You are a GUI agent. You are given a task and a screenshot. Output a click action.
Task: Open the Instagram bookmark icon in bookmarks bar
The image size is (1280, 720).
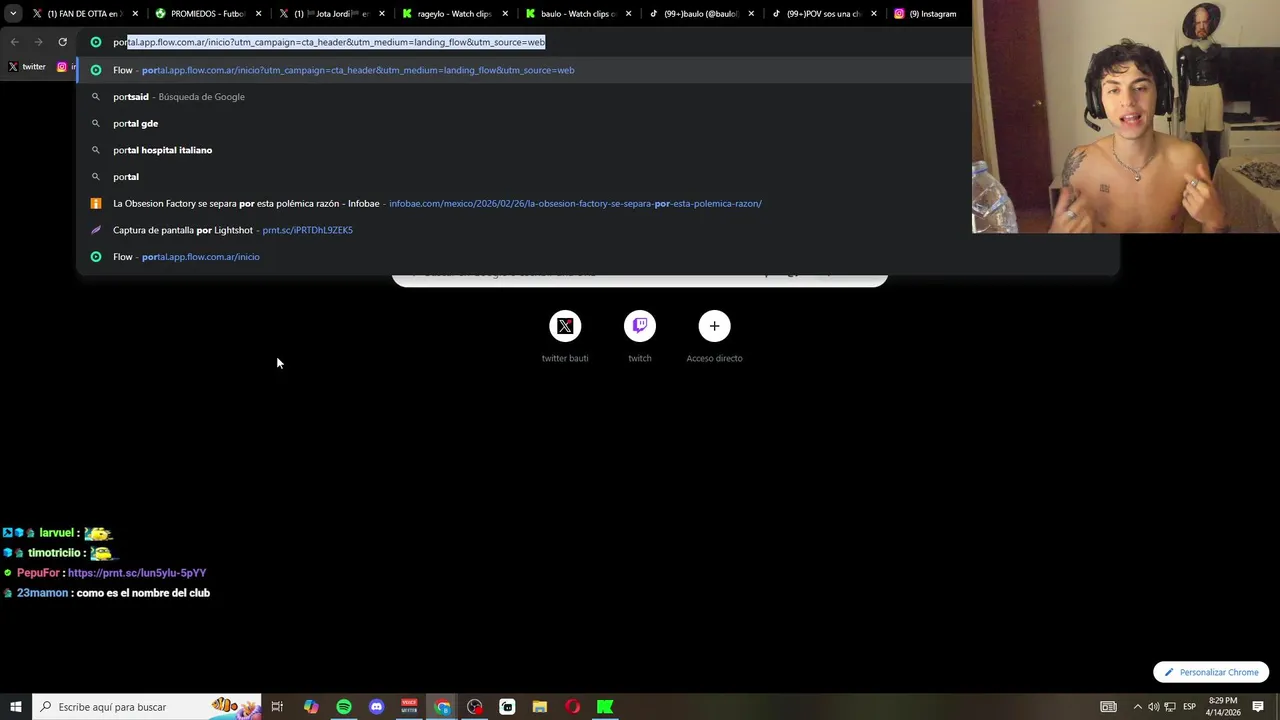tap(62, 67)
